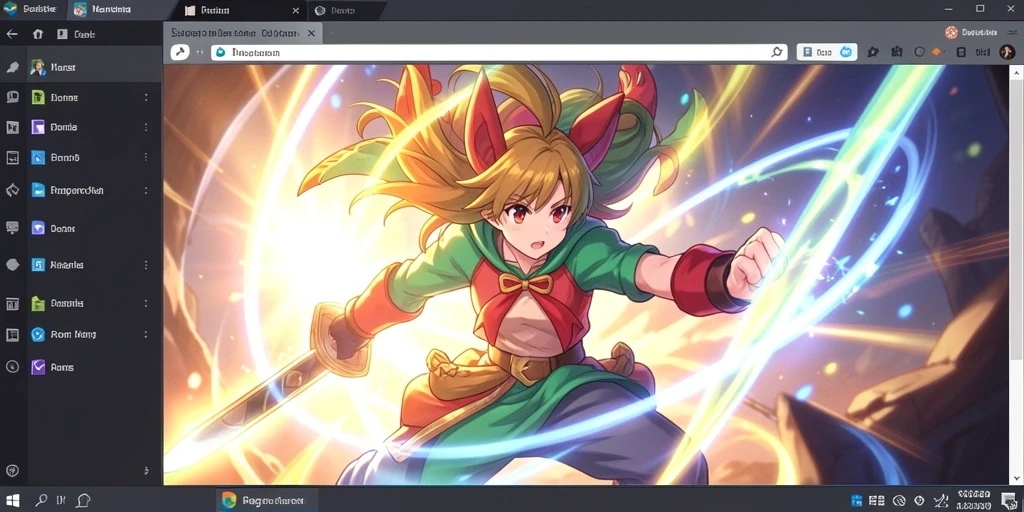Open three-dot menu for the blue circular icon item
The image size is (1024, 512).
point(146,334)
